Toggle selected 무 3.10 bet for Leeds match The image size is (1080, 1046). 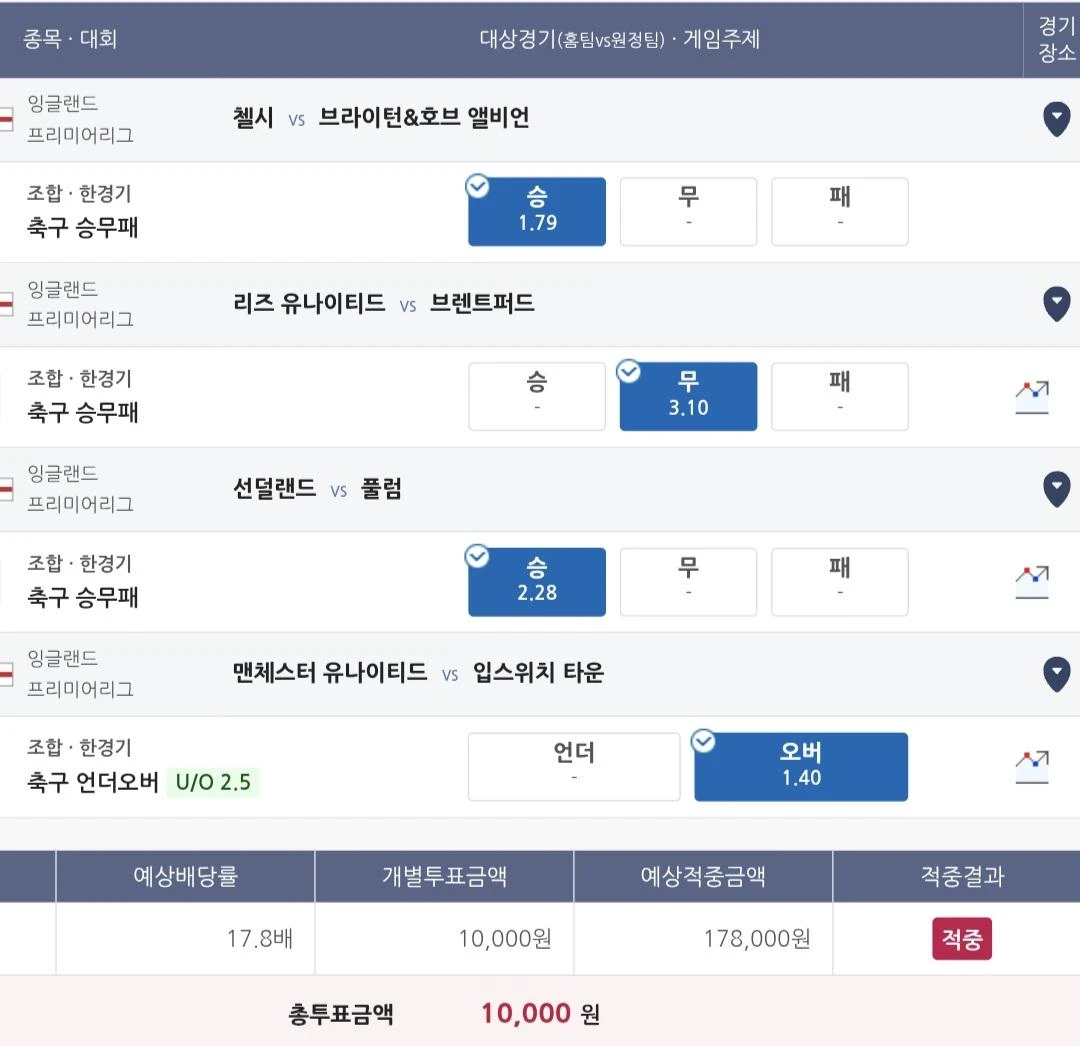(x=688, y=397)
